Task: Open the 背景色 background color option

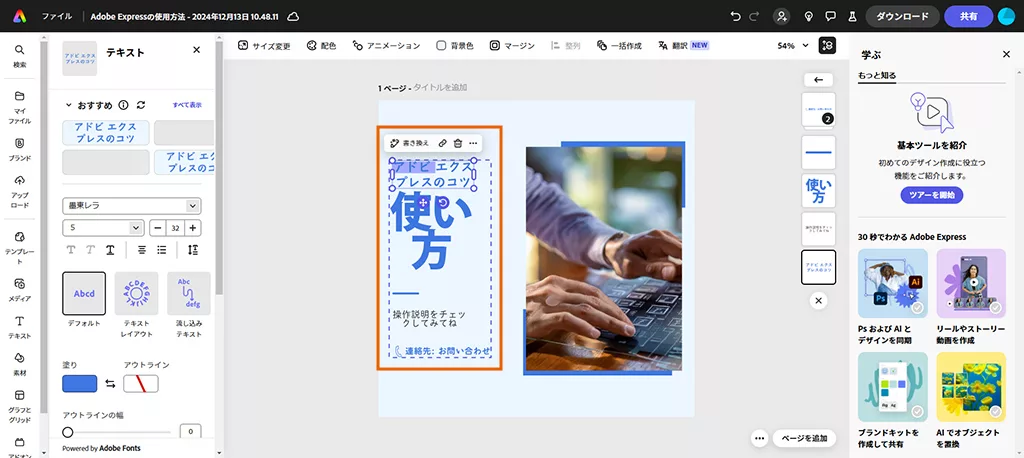Action: click(455, 46)
